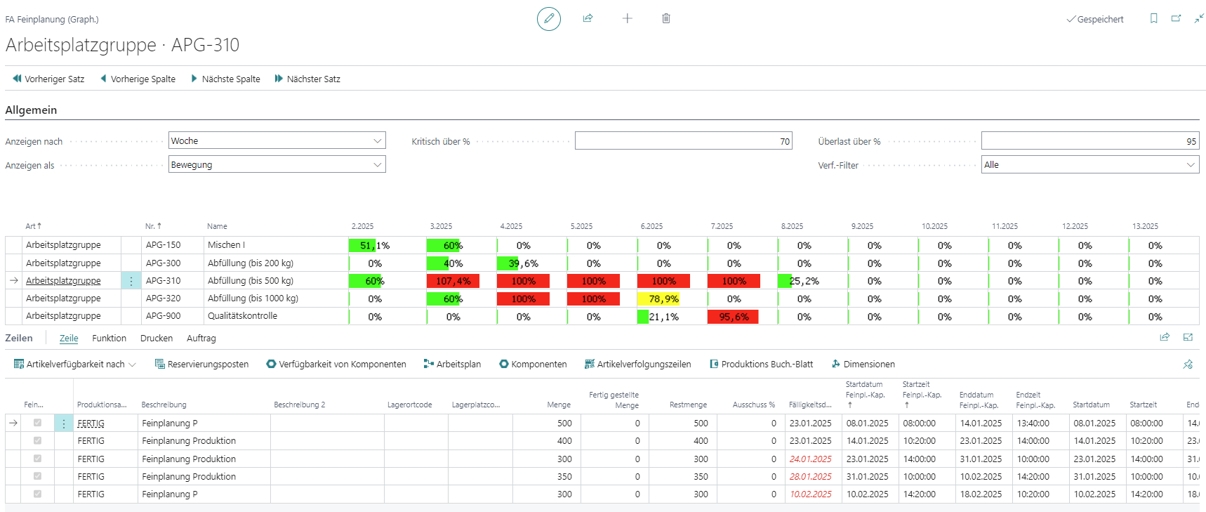The image size is (1206, 512).
Task: Click Vorherige Spalte button
Action: 138,79
